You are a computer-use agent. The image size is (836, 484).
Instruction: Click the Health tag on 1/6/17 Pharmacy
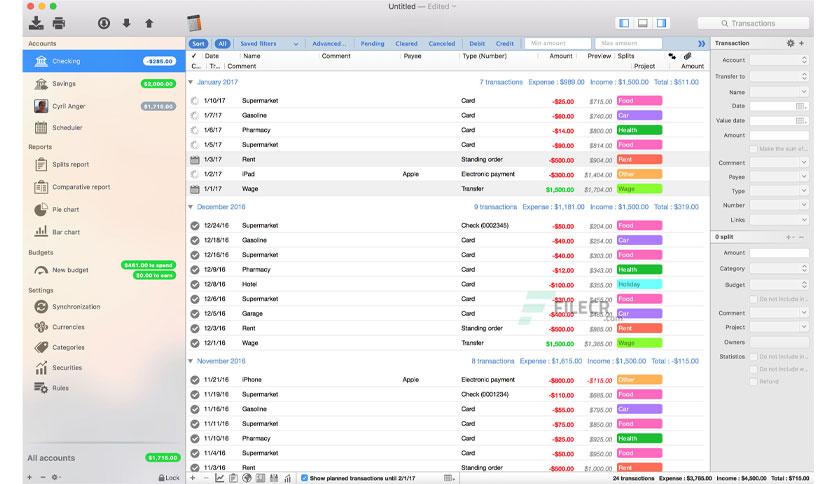pos(639,130)
